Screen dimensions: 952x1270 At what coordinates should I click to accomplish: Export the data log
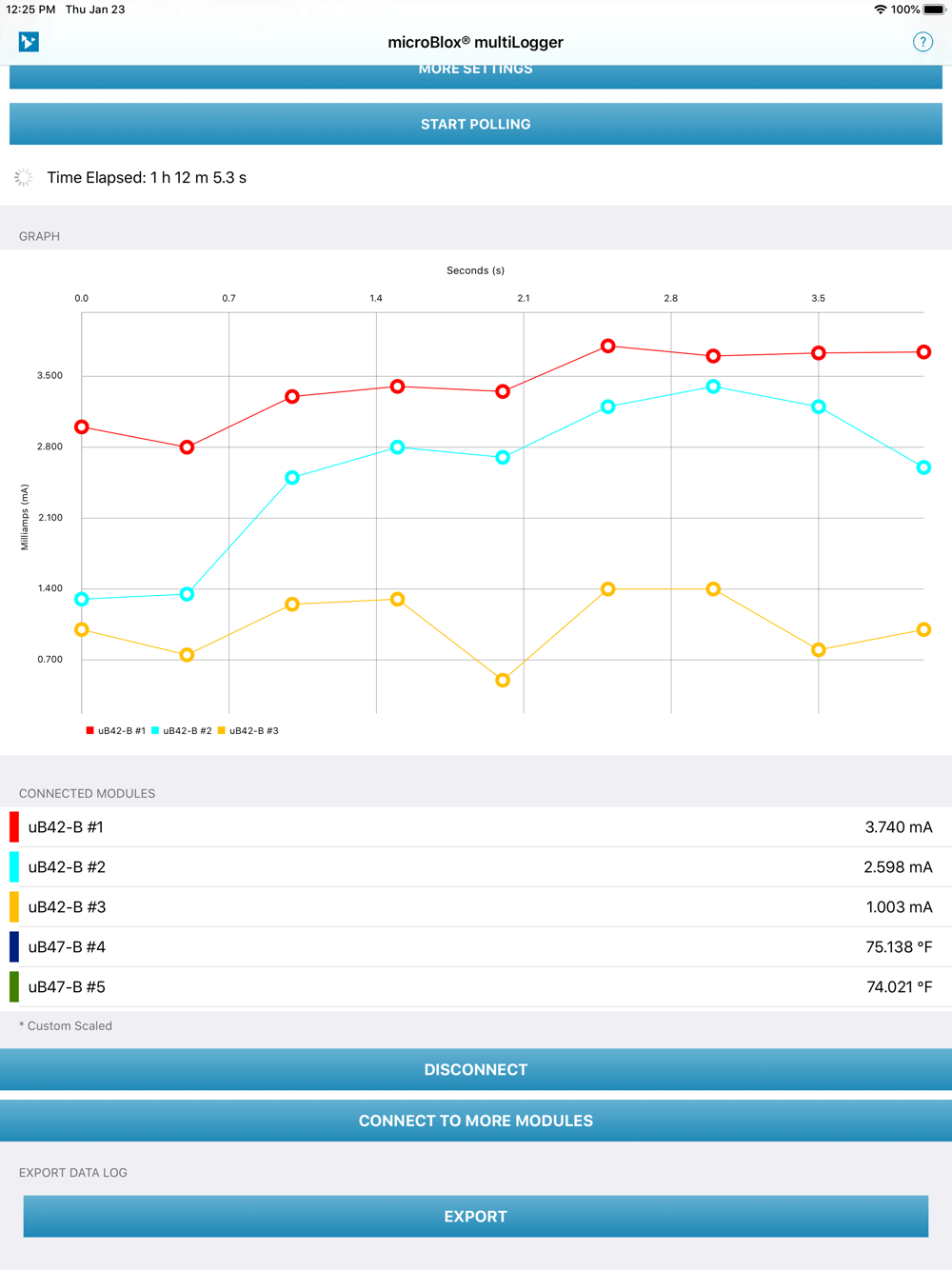coord(476,1216)
